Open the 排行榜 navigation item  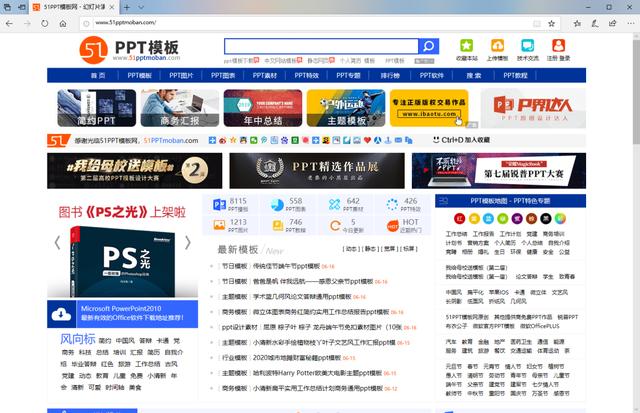390,75
